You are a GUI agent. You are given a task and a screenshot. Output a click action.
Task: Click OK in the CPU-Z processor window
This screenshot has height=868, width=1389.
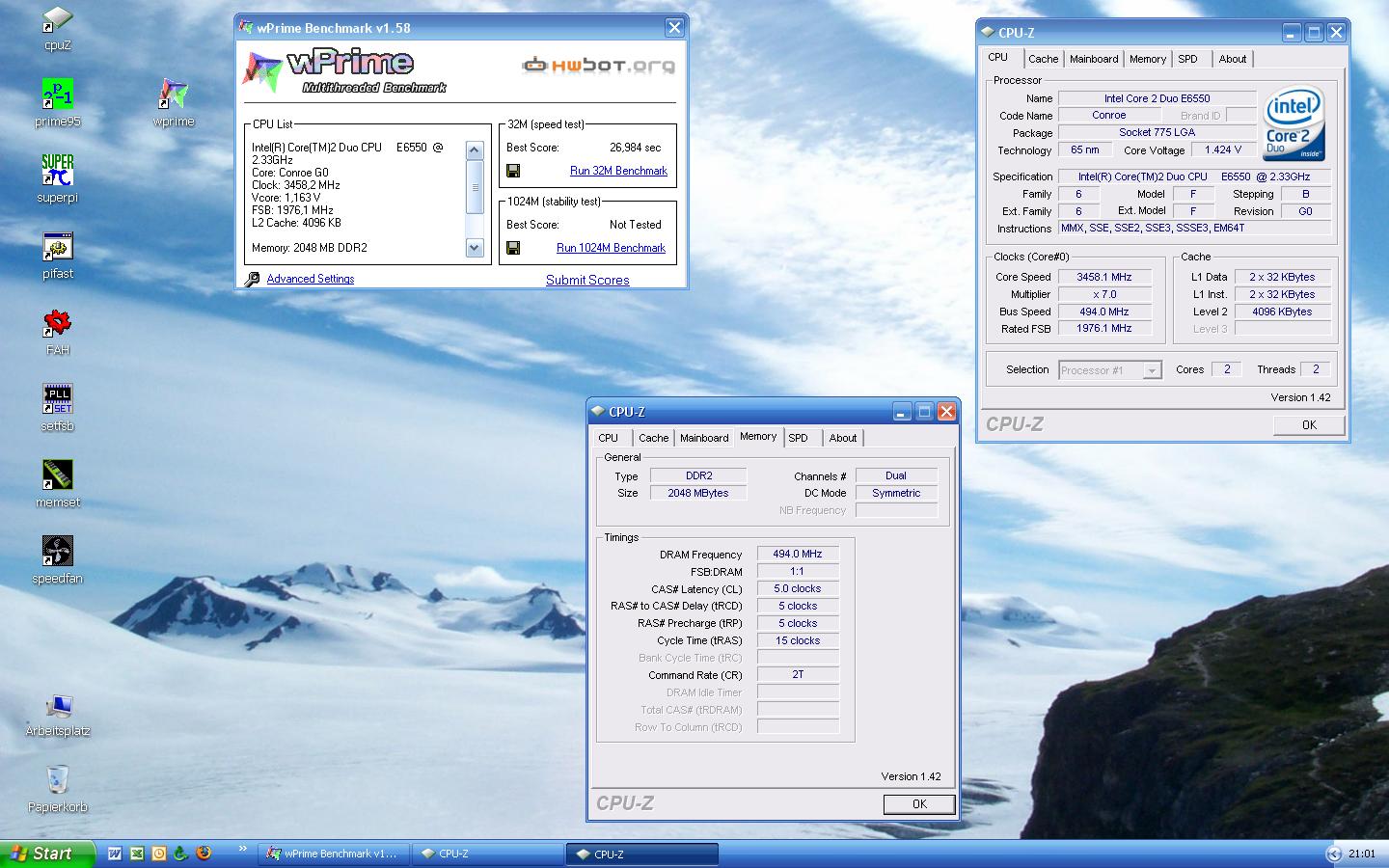(x=1309, y=425)
